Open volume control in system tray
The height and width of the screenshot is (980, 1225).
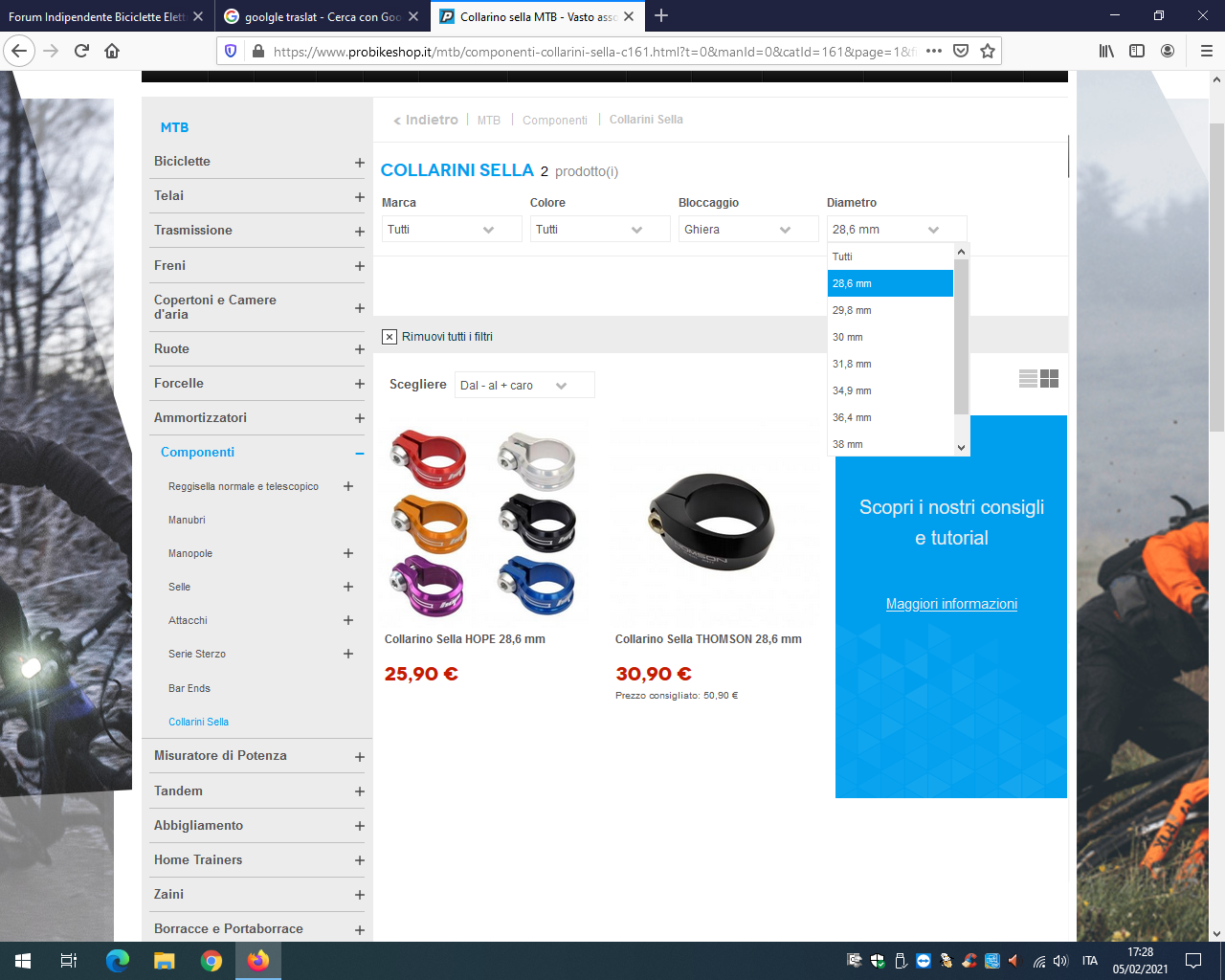[x=1060, y=961]
